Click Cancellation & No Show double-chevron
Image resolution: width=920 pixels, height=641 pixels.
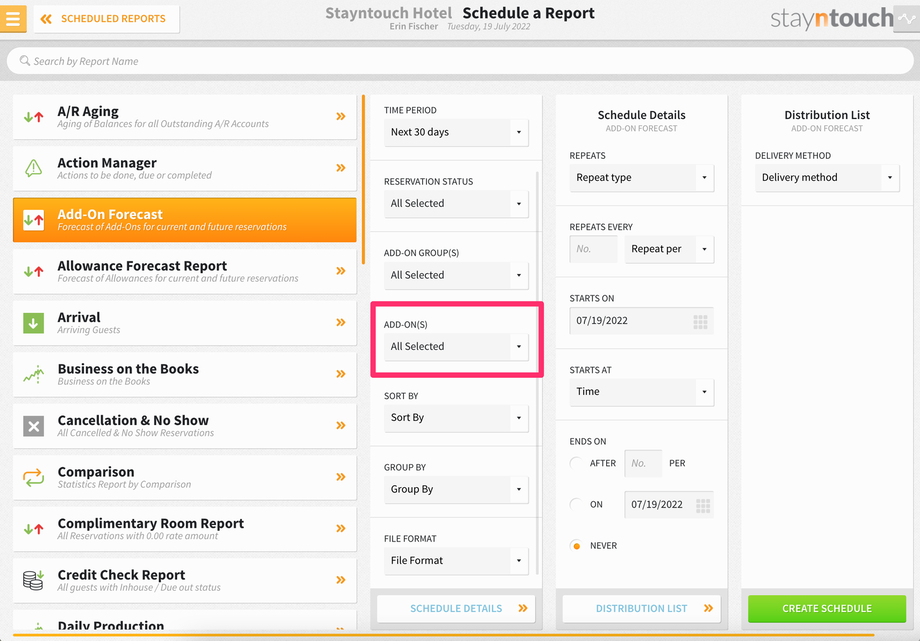pyautogui.click(x=341, y=426)
